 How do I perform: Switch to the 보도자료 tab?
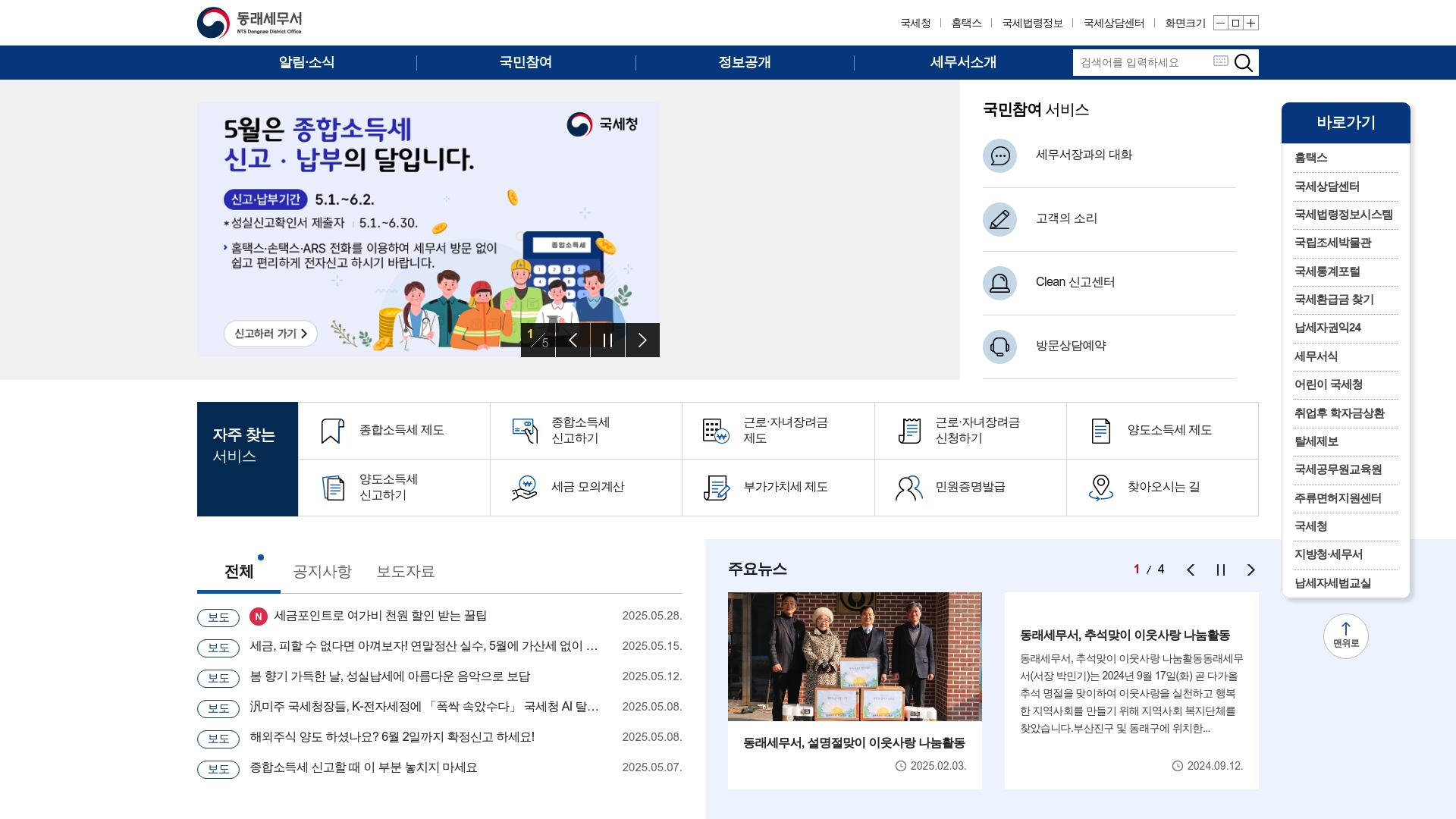coord(406,572)
